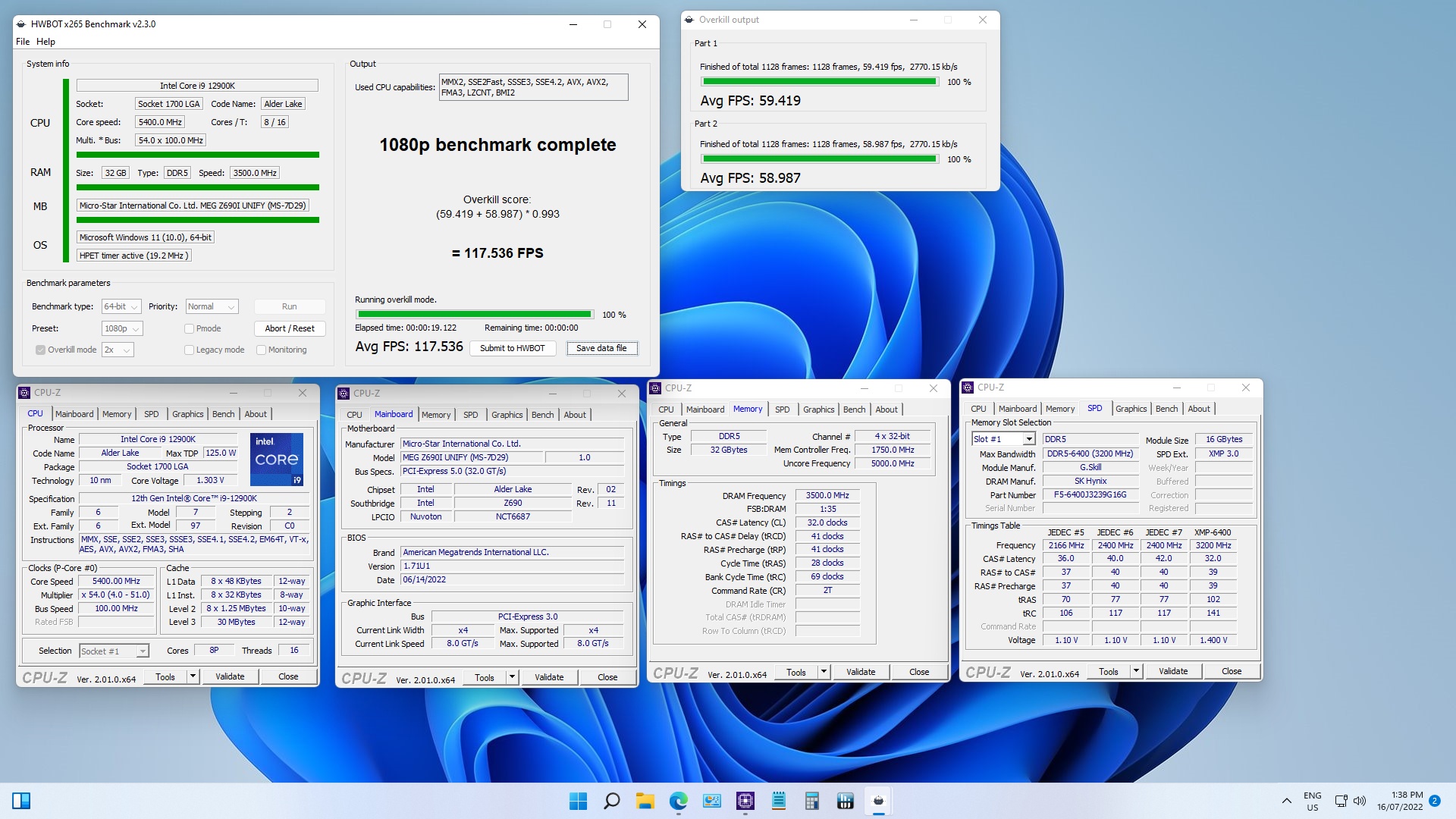Click the Part Number field F5-6400J3239G16G
Screen dimensions: 1456x819
point(1090,495)
